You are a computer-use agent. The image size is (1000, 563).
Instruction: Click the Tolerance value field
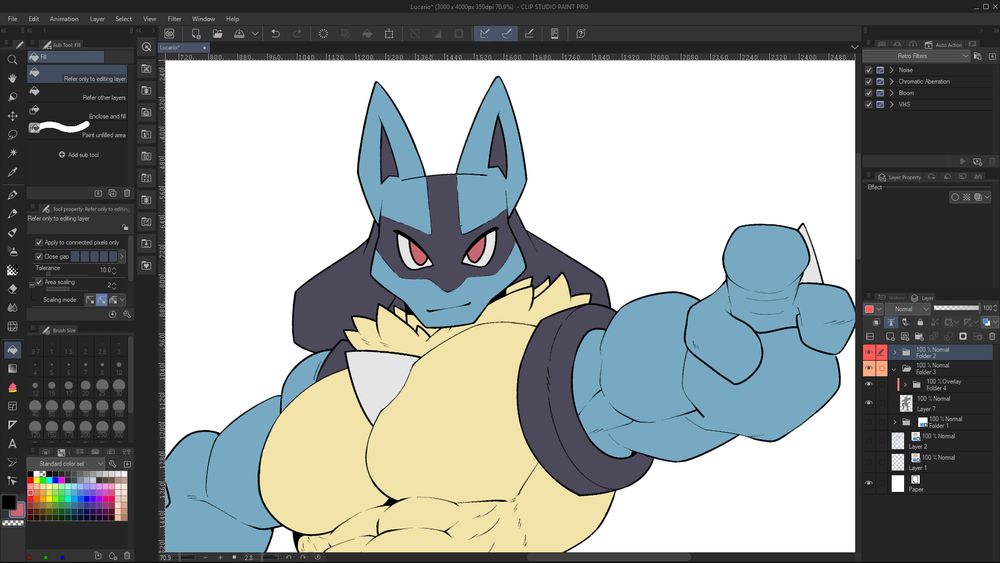[106, 270]
